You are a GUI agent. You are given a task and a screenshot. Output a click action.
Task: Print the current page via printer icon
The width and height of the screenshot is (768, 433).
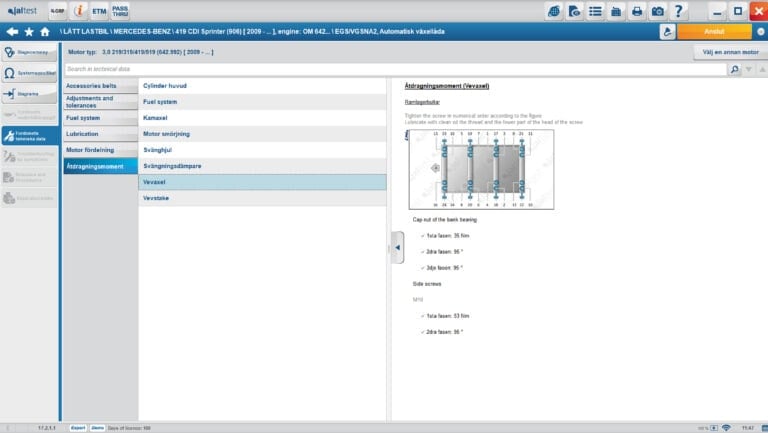pos(638,12)
